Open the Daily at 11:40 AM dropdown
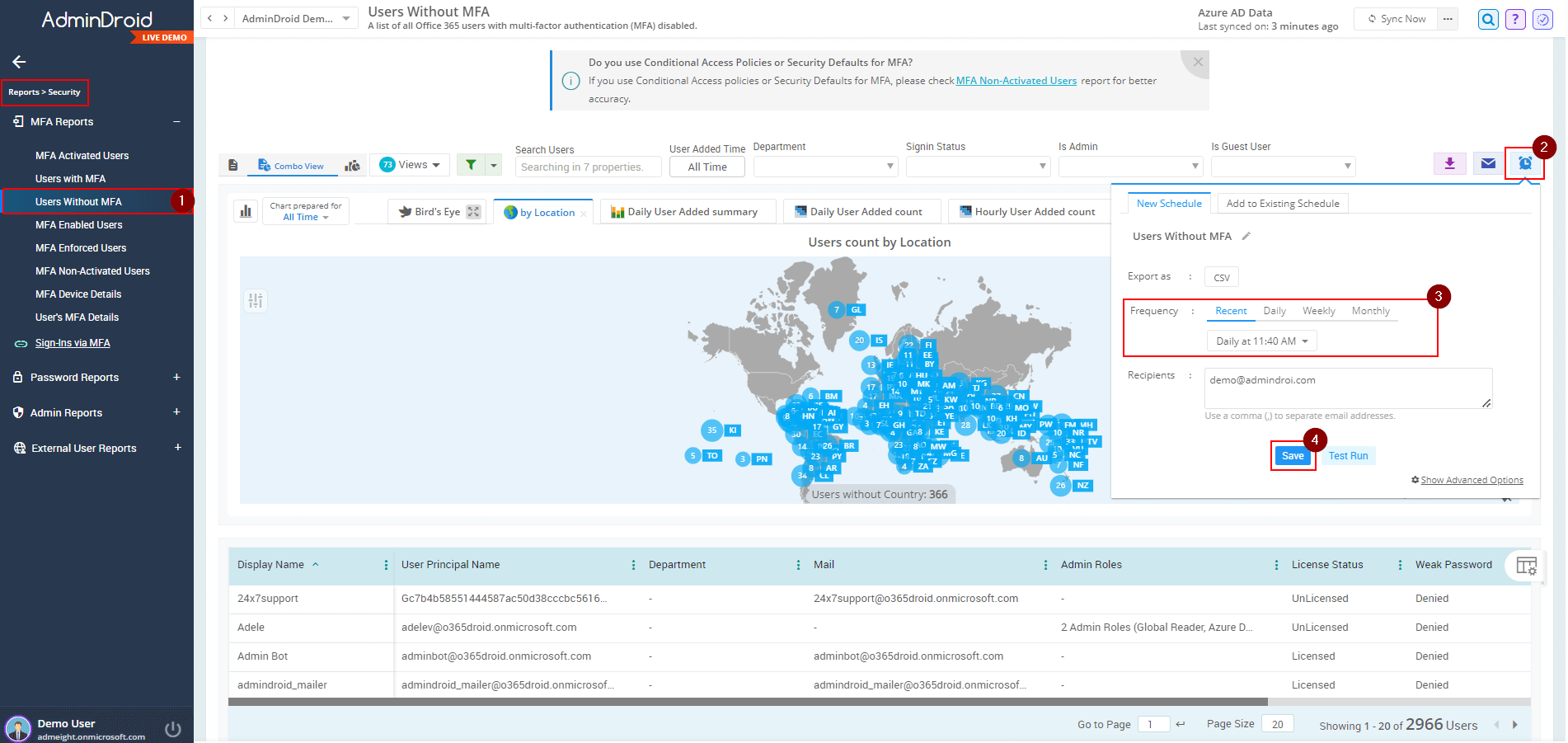The image size is (1568, 743). click(x=1261, y=341)
